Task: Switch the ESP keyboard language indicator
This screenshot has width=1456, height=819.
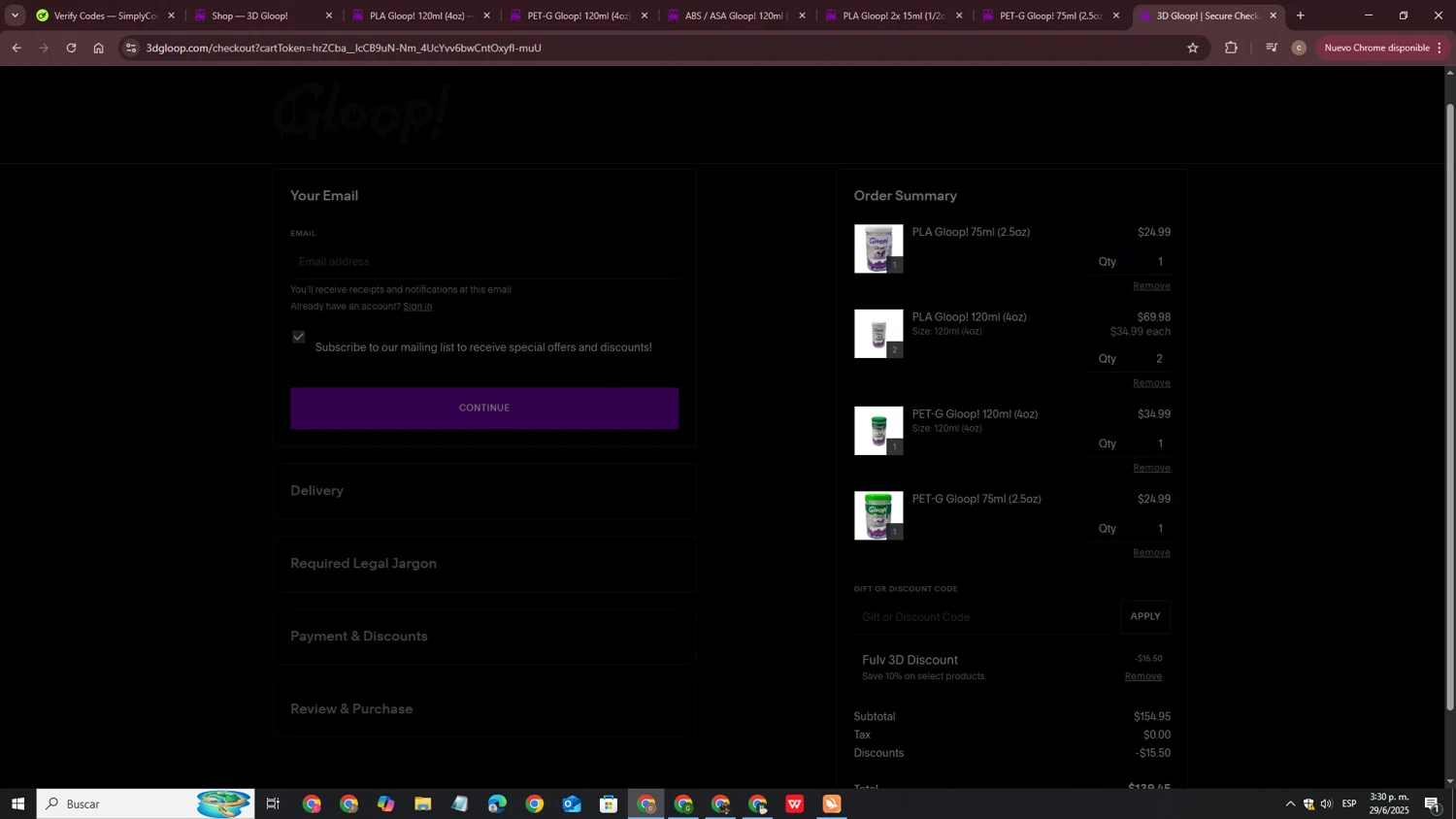Action: (1349, 803)
